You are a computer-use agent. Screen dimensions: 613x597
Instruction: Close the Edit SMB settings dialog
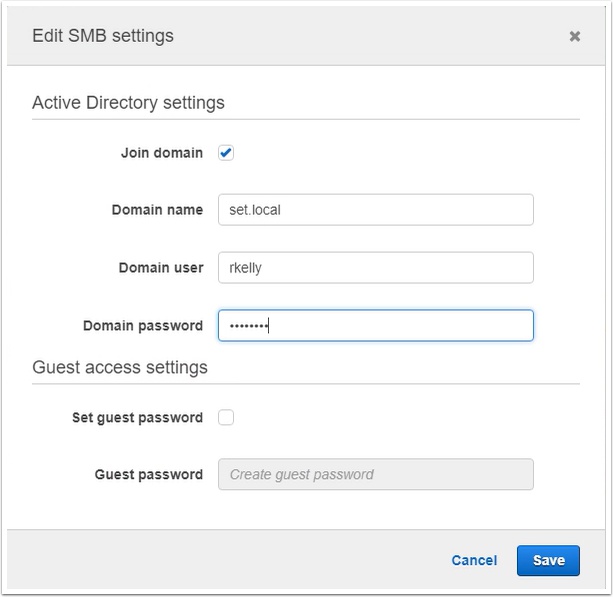point(574,36)
